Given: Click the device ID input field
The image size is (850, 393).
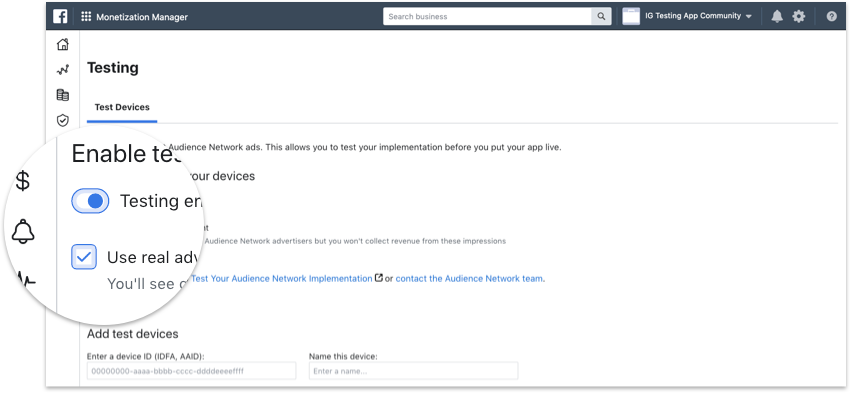Looking at the screenshot, I should pyautogui.click(x=191, y=371).
